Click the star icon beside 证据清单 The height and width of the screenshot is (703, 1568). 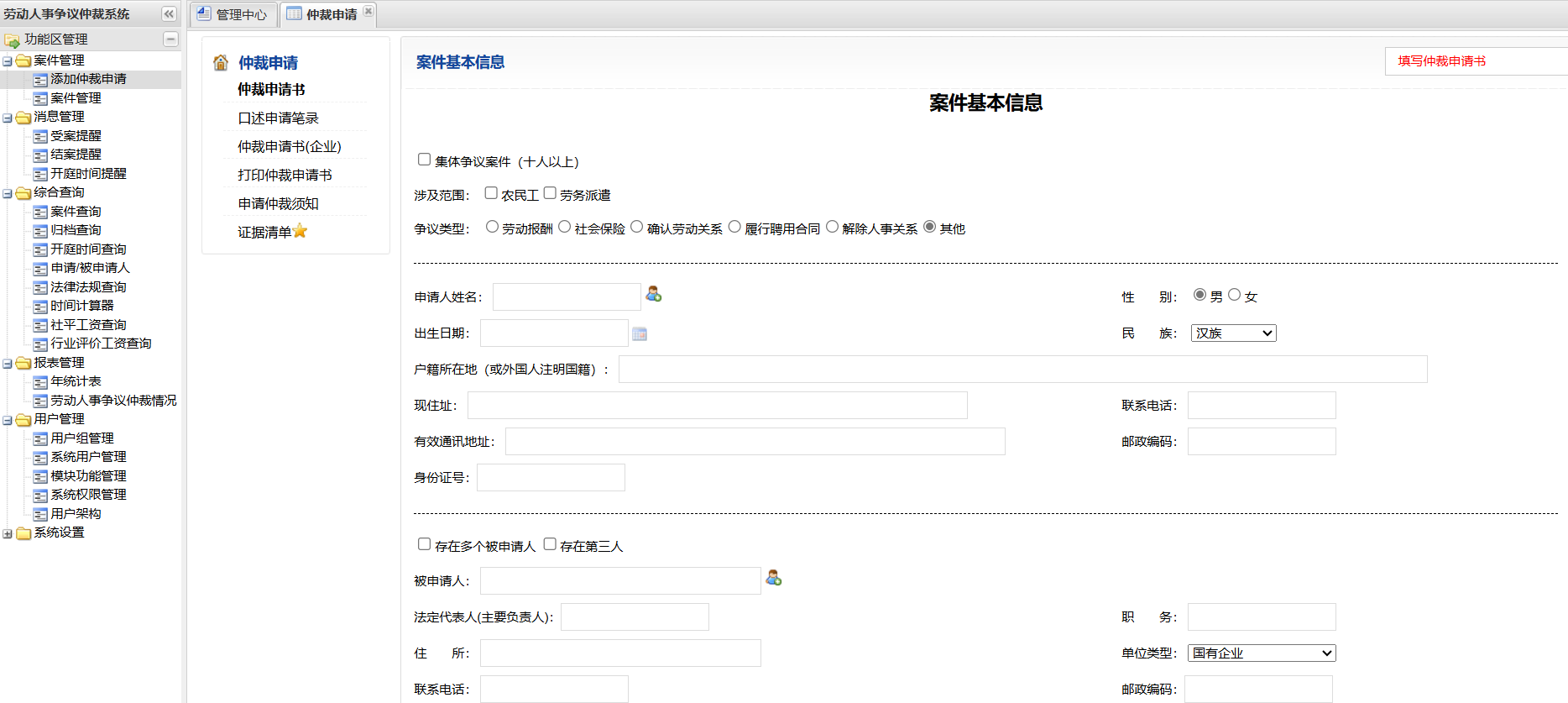[301, 231]
